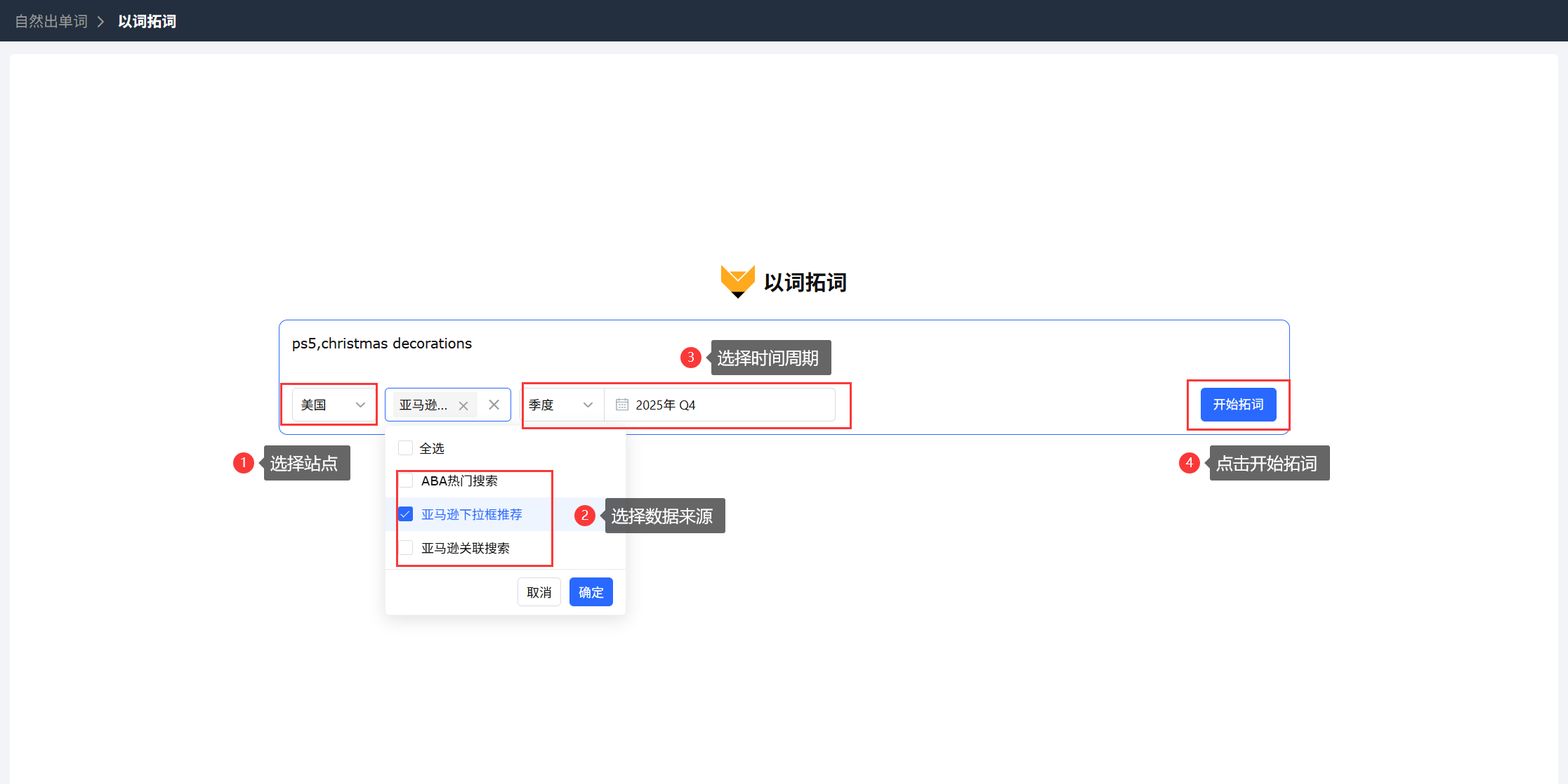Click the red step 1 marker
1568x784 pixels.
tap(244, 463)
